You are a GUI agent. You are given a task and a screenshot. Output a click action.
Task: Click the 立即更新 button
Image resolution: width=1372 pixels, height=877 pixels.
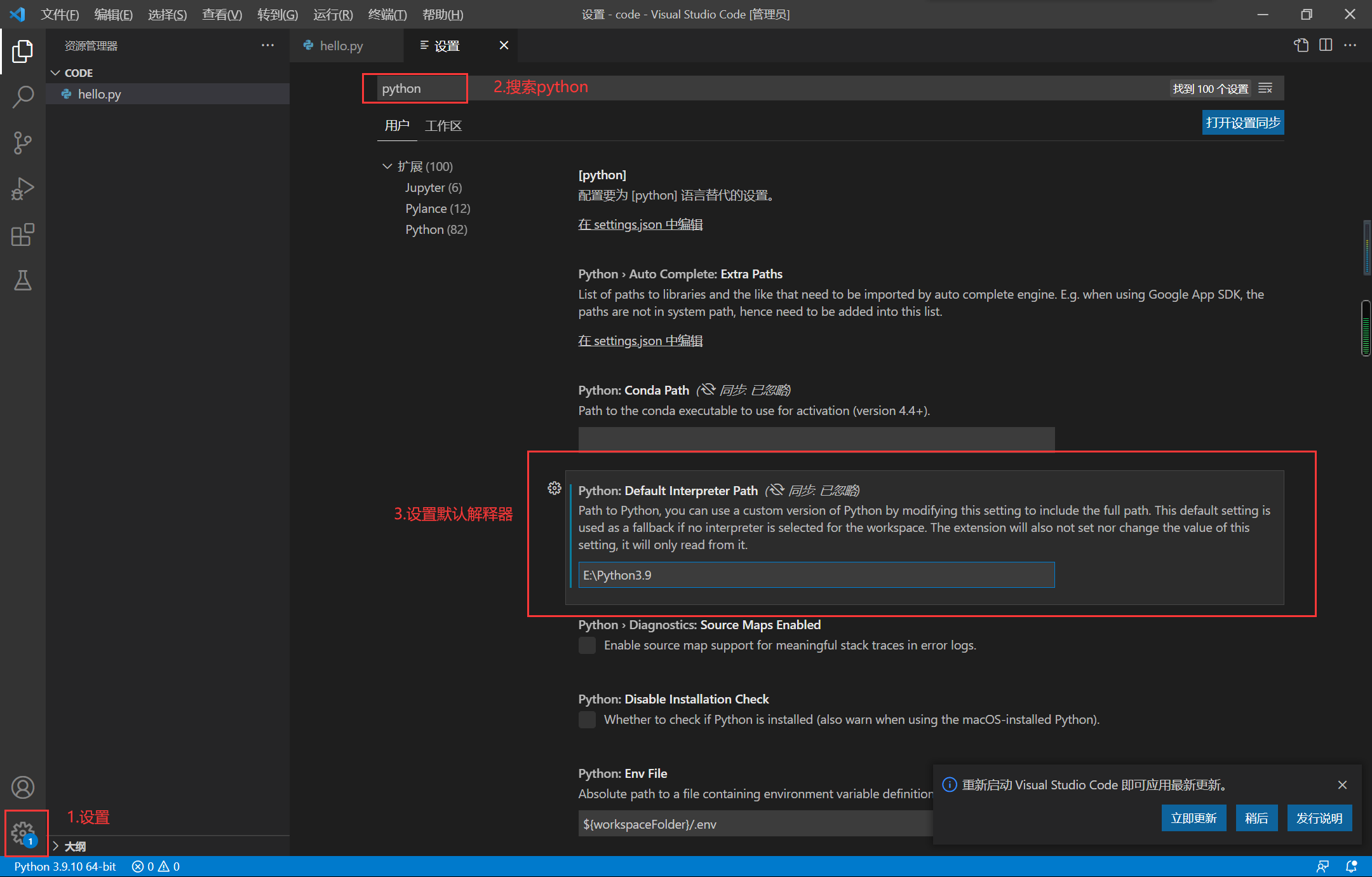point(1194,818)
